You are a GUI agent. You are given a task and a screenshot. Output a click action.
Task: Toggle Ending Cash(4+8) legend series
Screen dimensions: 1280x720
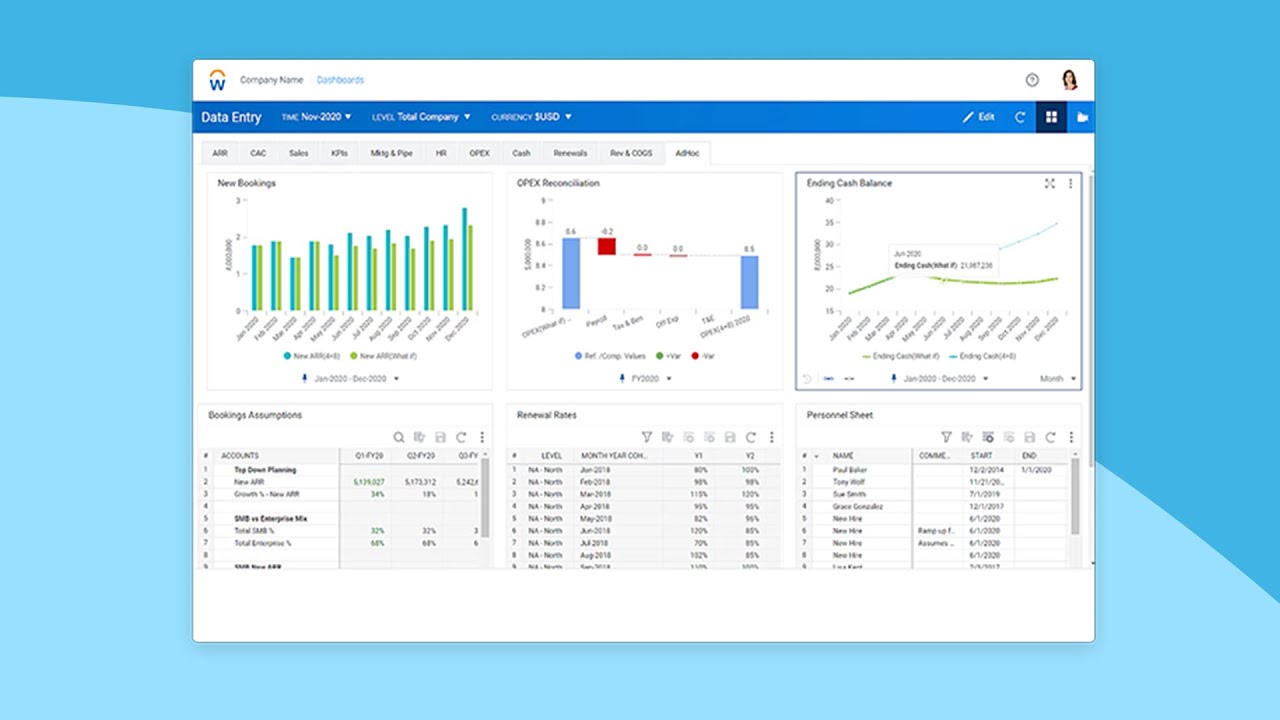pyautogui.click(x=982, y=356)
